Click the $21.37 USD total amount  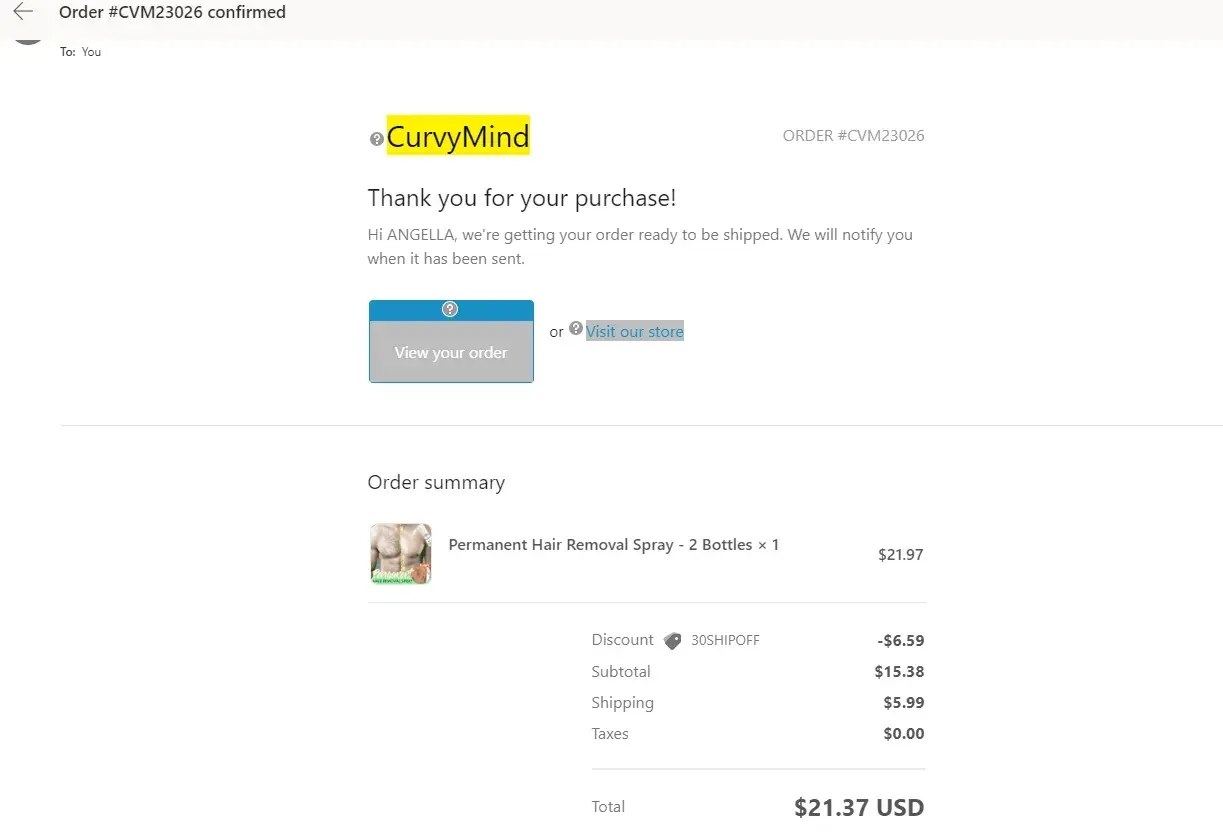pyautogui.click(x=859, y=807)
